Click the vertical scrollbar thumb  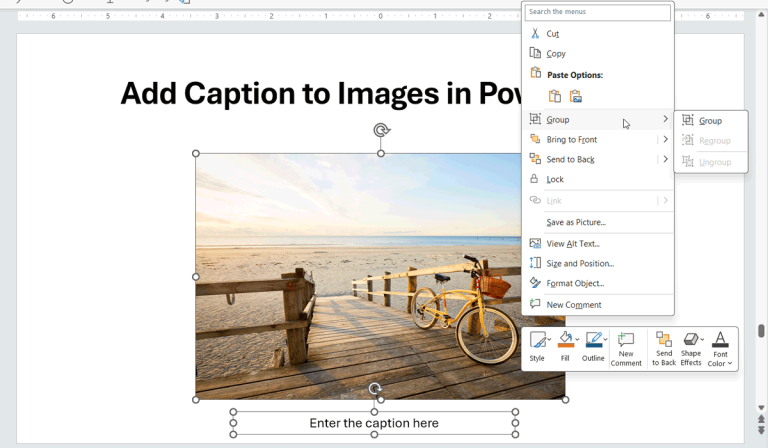pyautogui.click(x=761, y=331)
